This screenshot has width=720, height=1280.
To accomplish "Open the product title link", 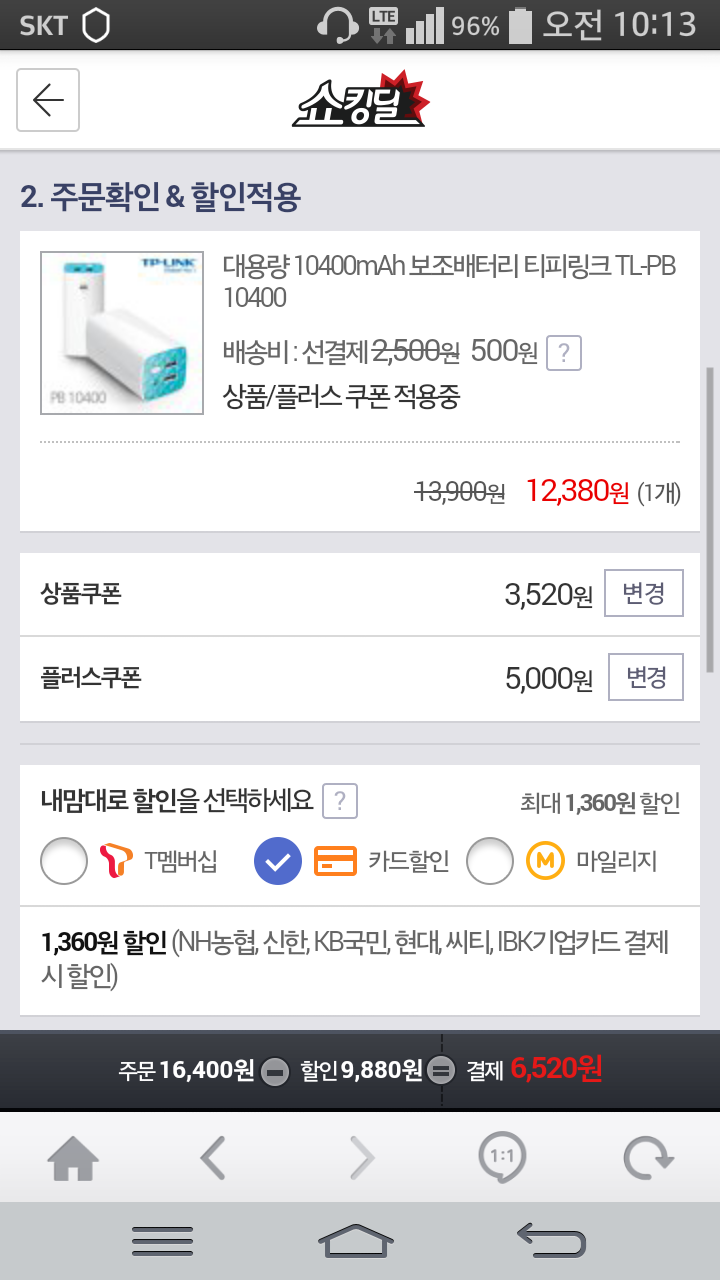I will coord(448,282).
